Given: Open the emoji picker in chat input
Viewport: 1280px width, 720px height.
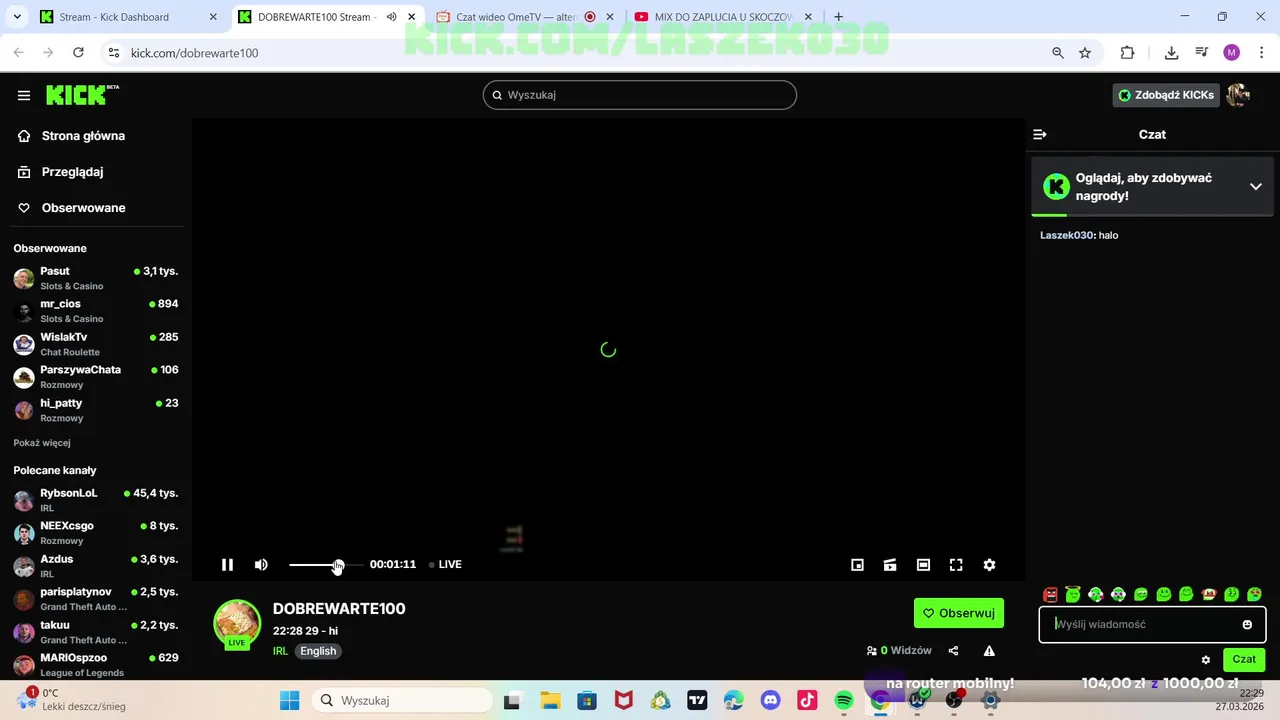Looking at the screenshot, I should pos(1247,624).
